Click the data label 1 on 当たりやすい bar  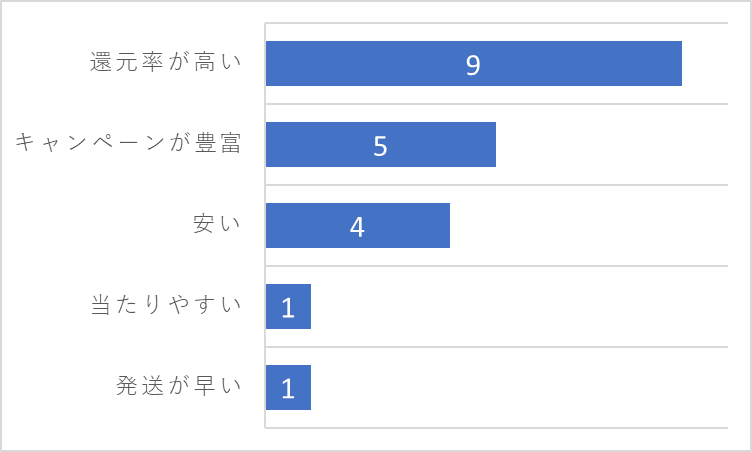[x=288, y=308]
